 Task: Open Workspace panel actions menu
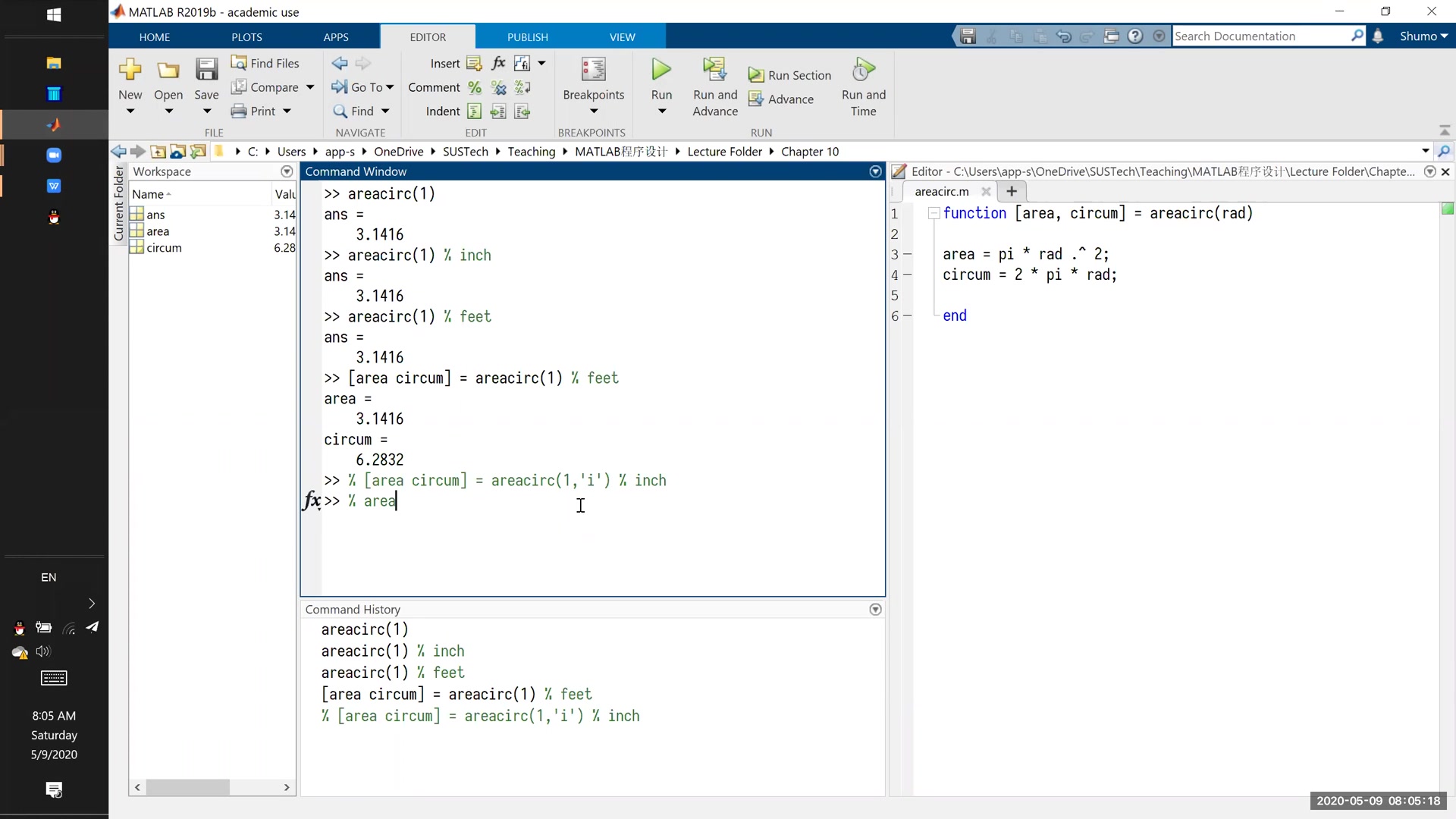287,171
